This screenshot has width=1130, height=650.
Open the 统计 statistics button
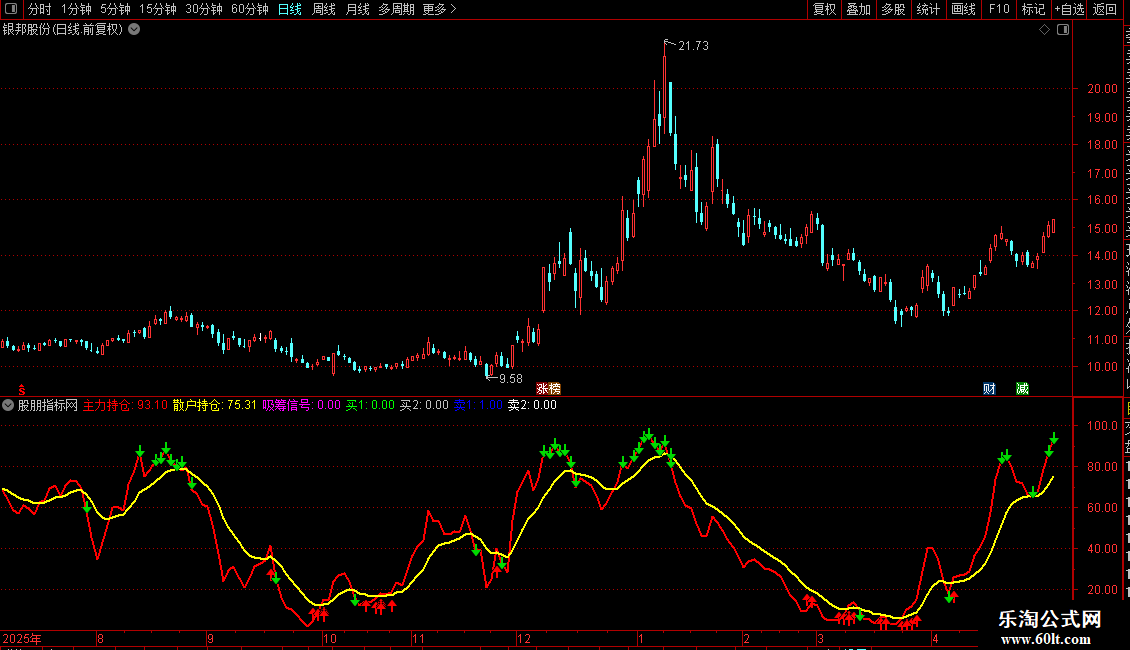pyautogui.click(x=927, y=9)
